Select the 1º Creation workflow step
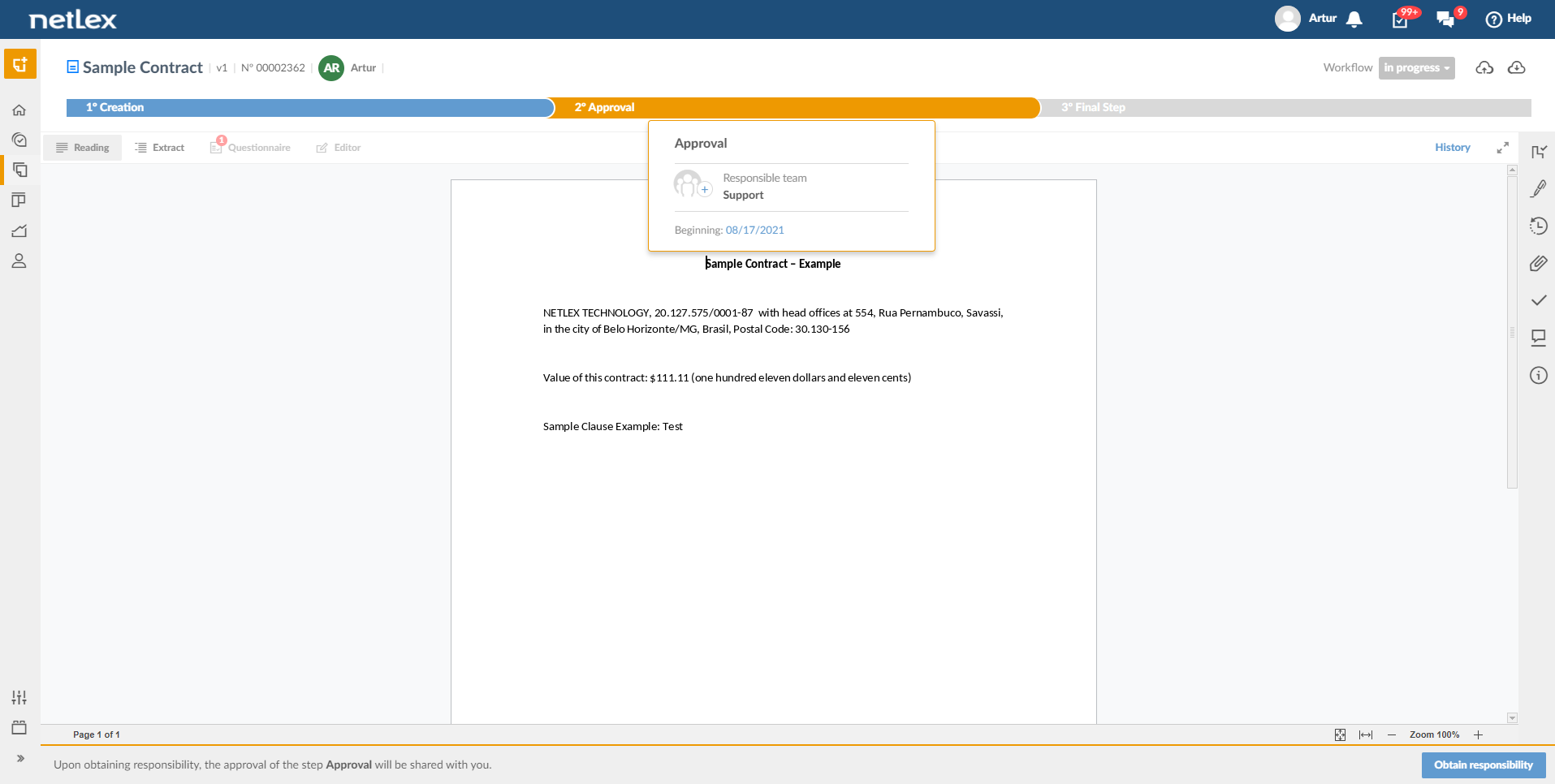 (x=309, y=107)
